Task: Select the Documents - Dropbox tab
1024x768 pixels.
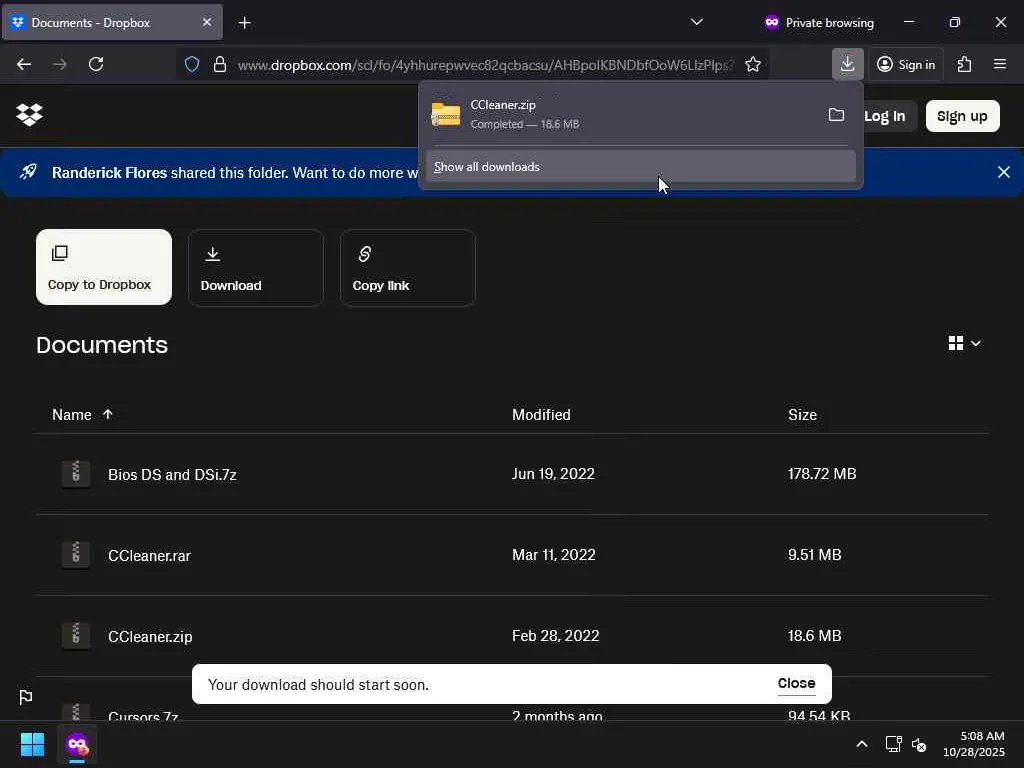Action: (x=112, y=22)
